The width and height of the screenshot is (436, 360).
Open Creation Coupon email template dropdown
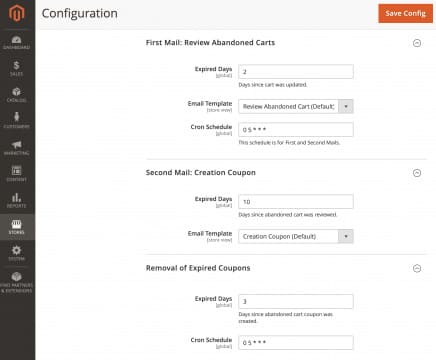coord(296,236)
